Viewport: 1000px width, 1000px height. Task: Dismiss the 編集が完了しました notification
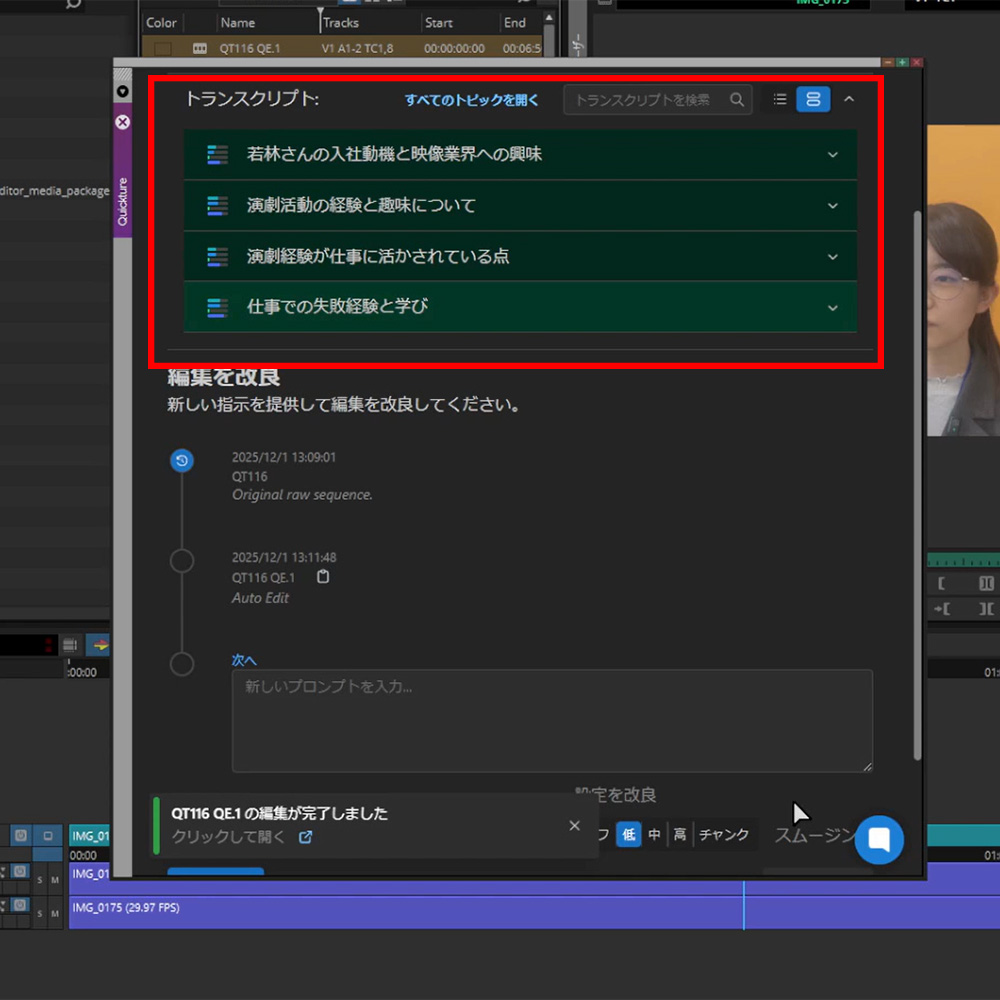[x=574, y=825]
